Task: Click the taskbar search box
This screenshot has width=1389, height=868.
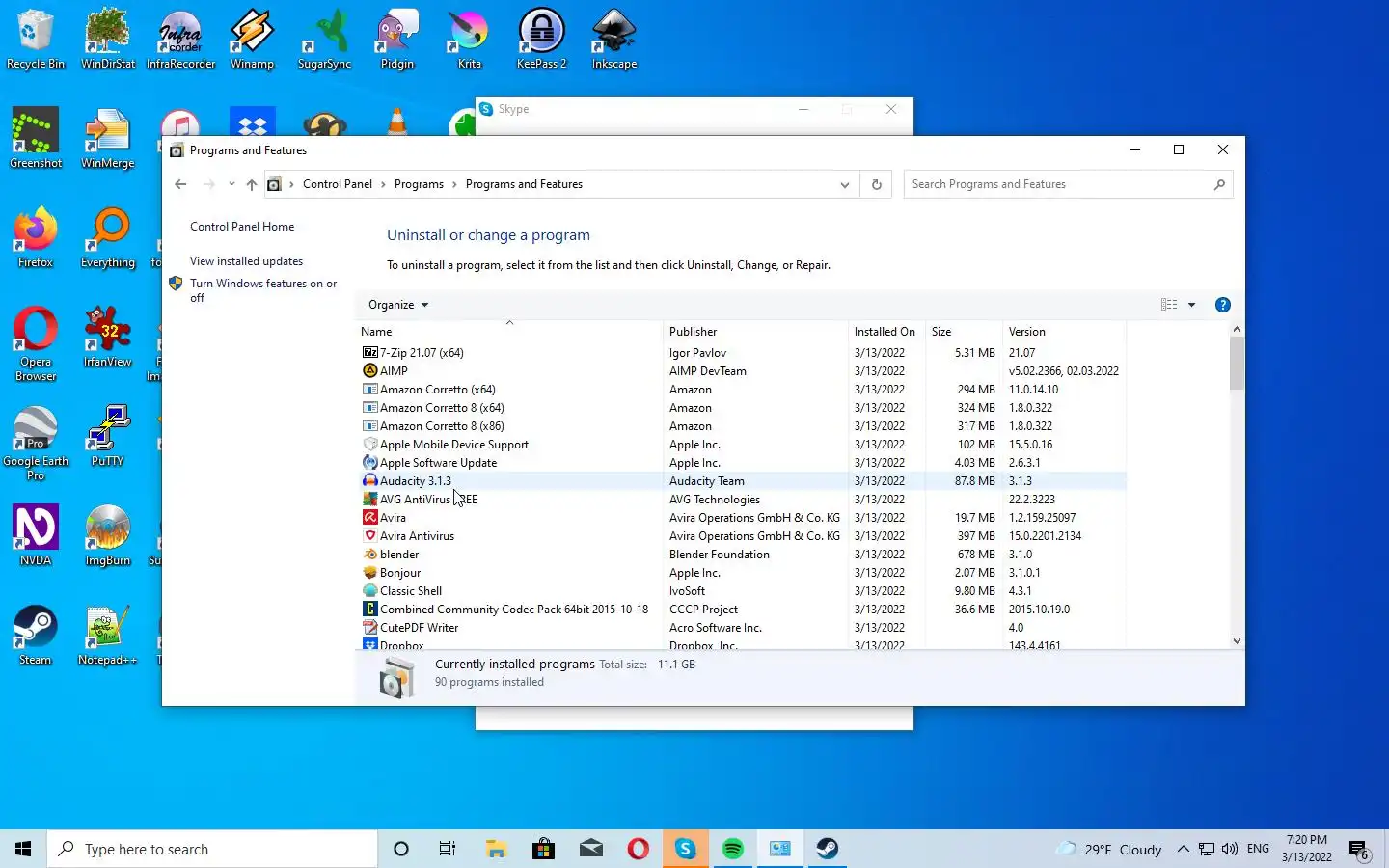Action: tap(212, 849)
